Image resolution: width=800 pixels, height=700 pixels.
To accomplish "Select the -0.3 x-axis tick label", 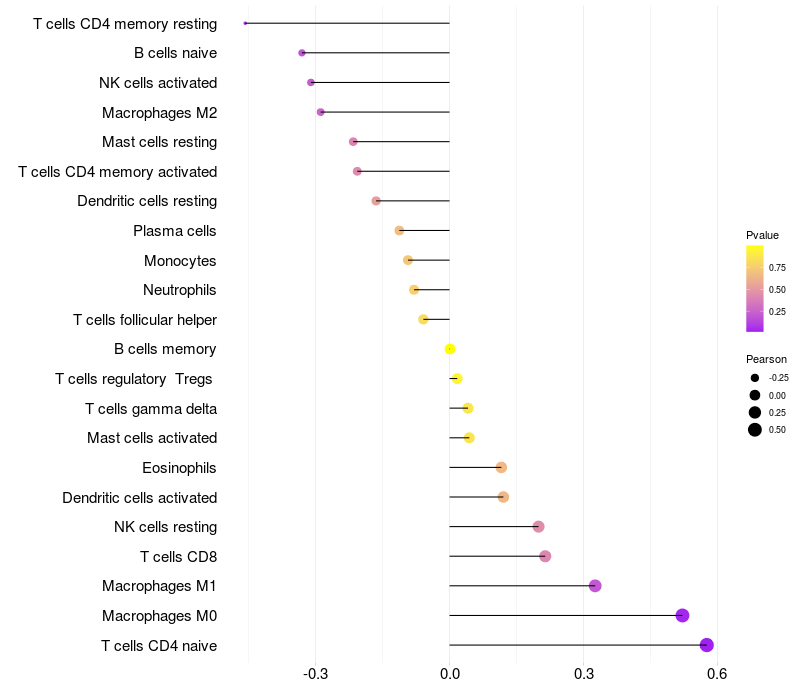I will [x=315, y=674].
